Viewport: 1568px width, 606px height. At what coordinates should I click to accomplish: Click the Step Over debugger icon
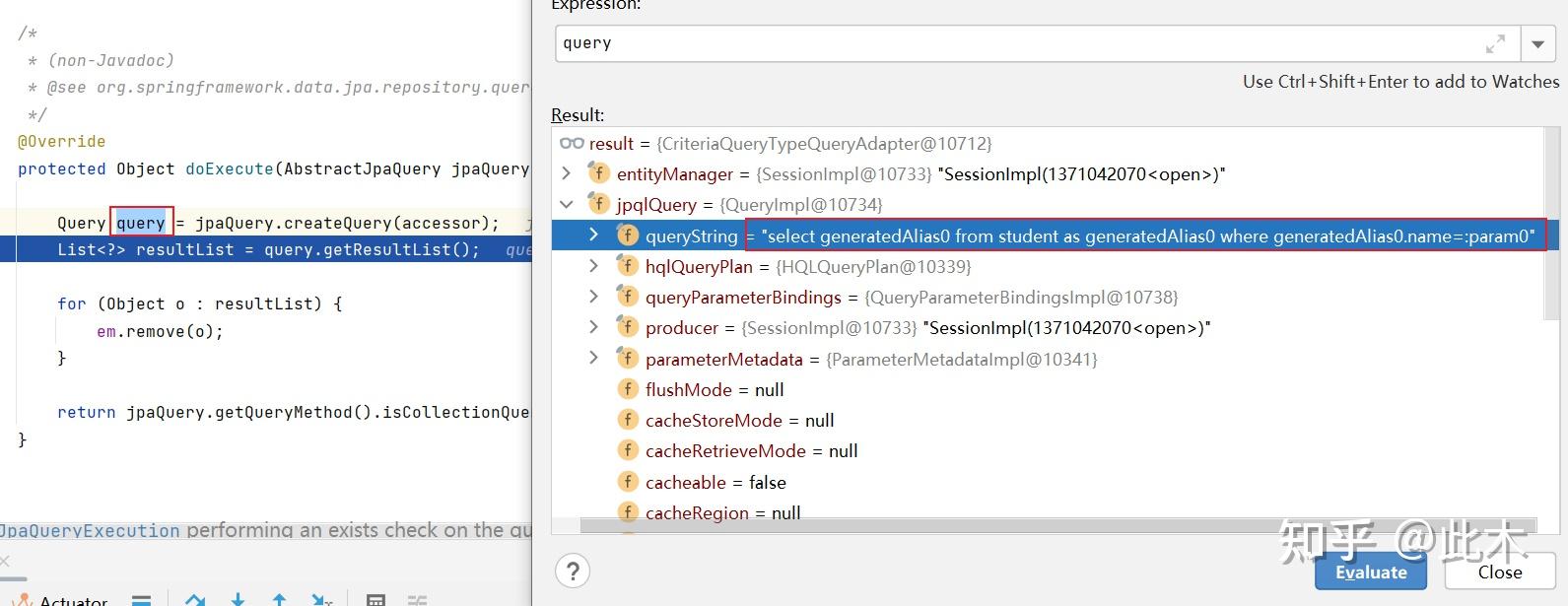[194, 599]
